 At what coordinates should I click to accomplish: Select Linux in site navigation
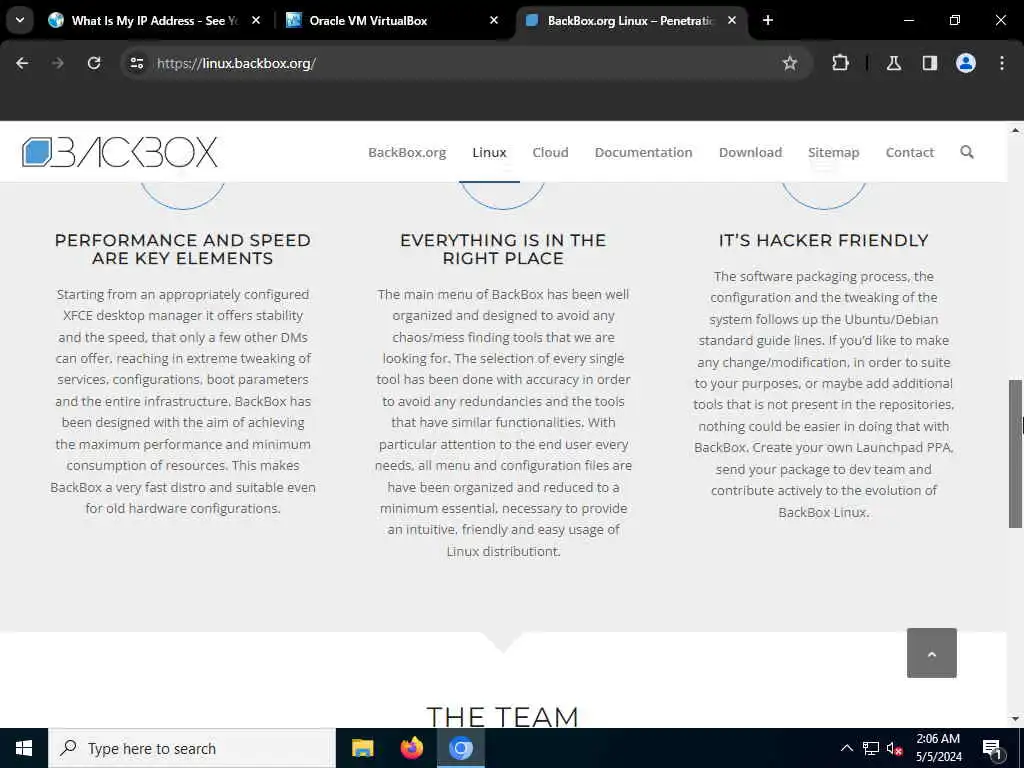pos(489,152)
